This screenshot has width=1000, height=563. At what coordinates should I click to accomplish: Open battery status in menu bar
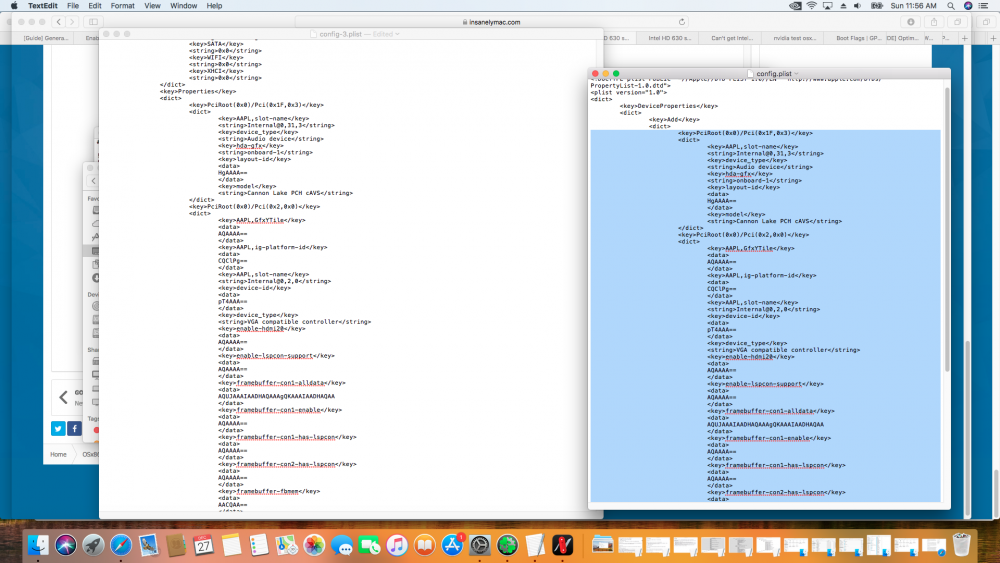pyautogui.click(x=877, y=6)
